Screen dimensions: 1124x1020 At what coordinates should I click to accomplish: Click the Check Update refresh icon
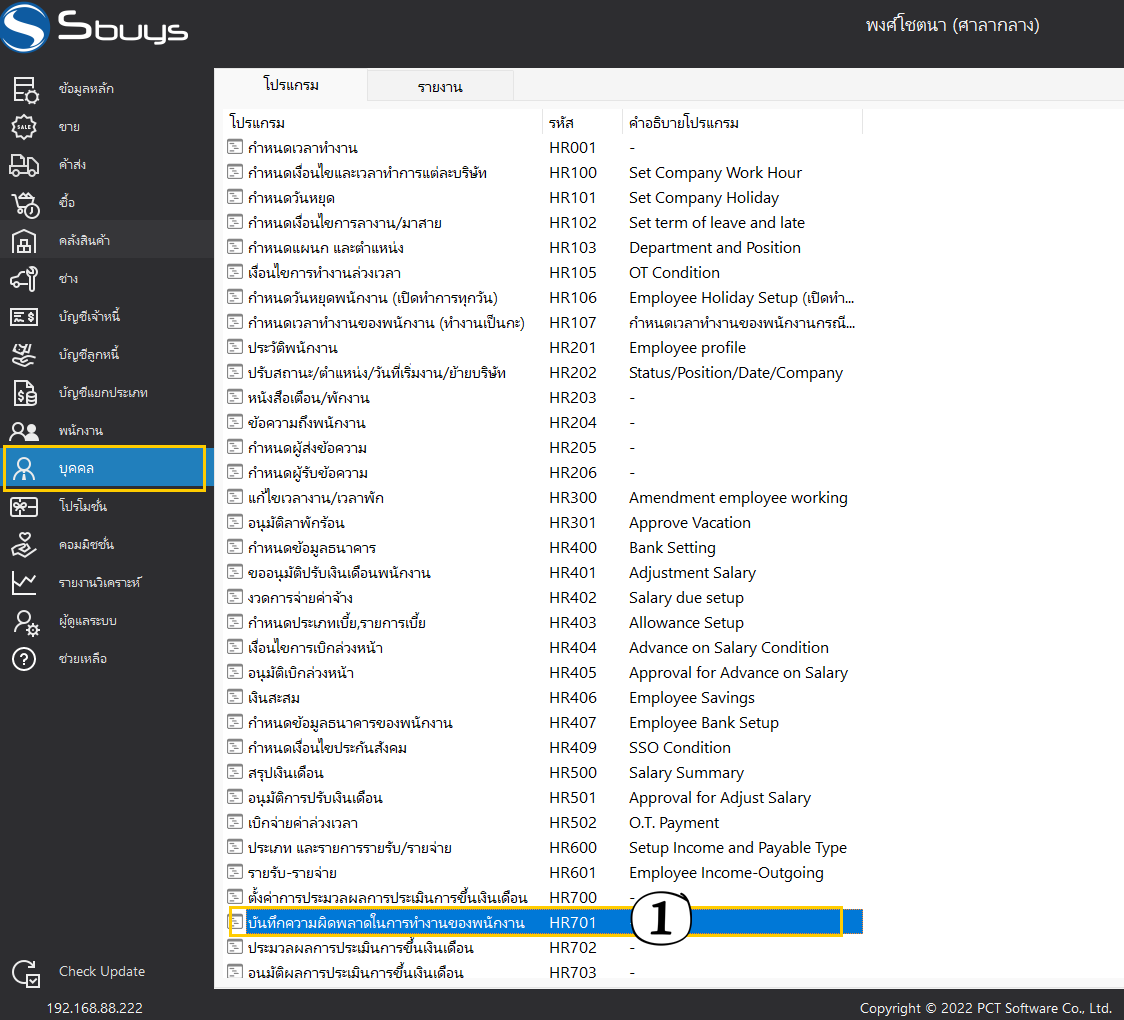pyautogui.click(x=26, y=973)
